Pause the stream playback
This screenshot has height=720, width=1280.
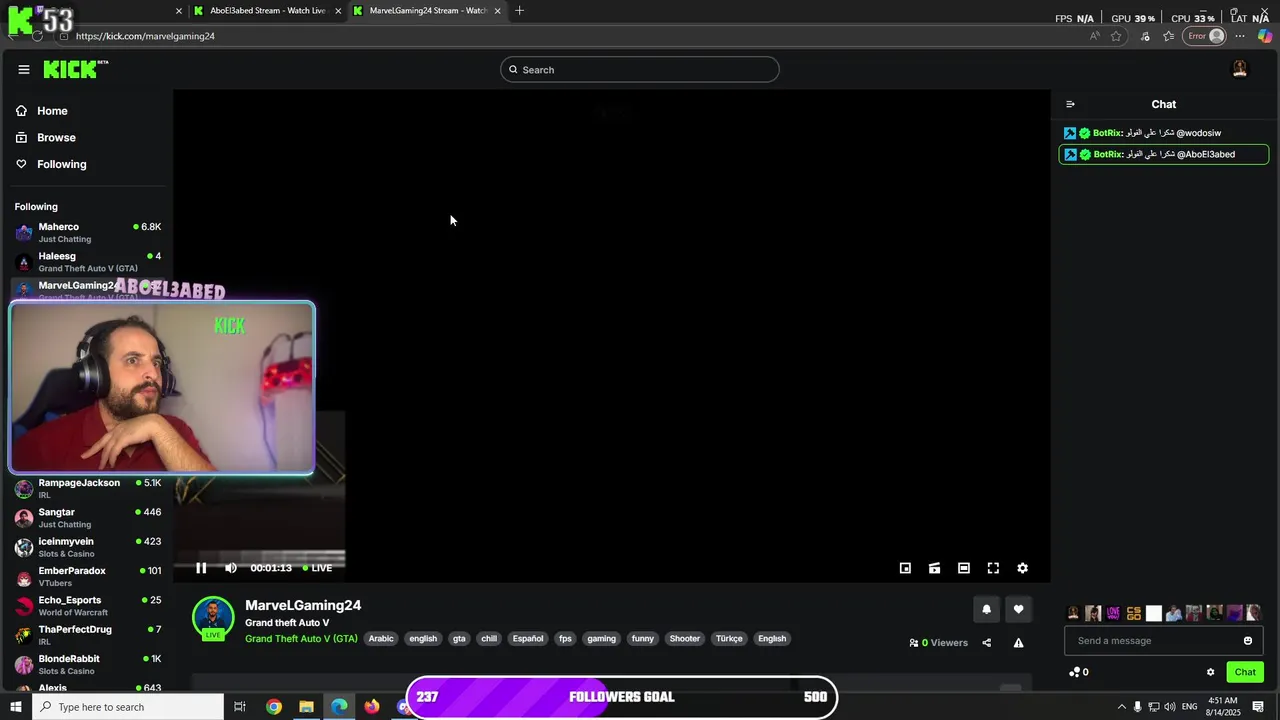click(201, 568)
